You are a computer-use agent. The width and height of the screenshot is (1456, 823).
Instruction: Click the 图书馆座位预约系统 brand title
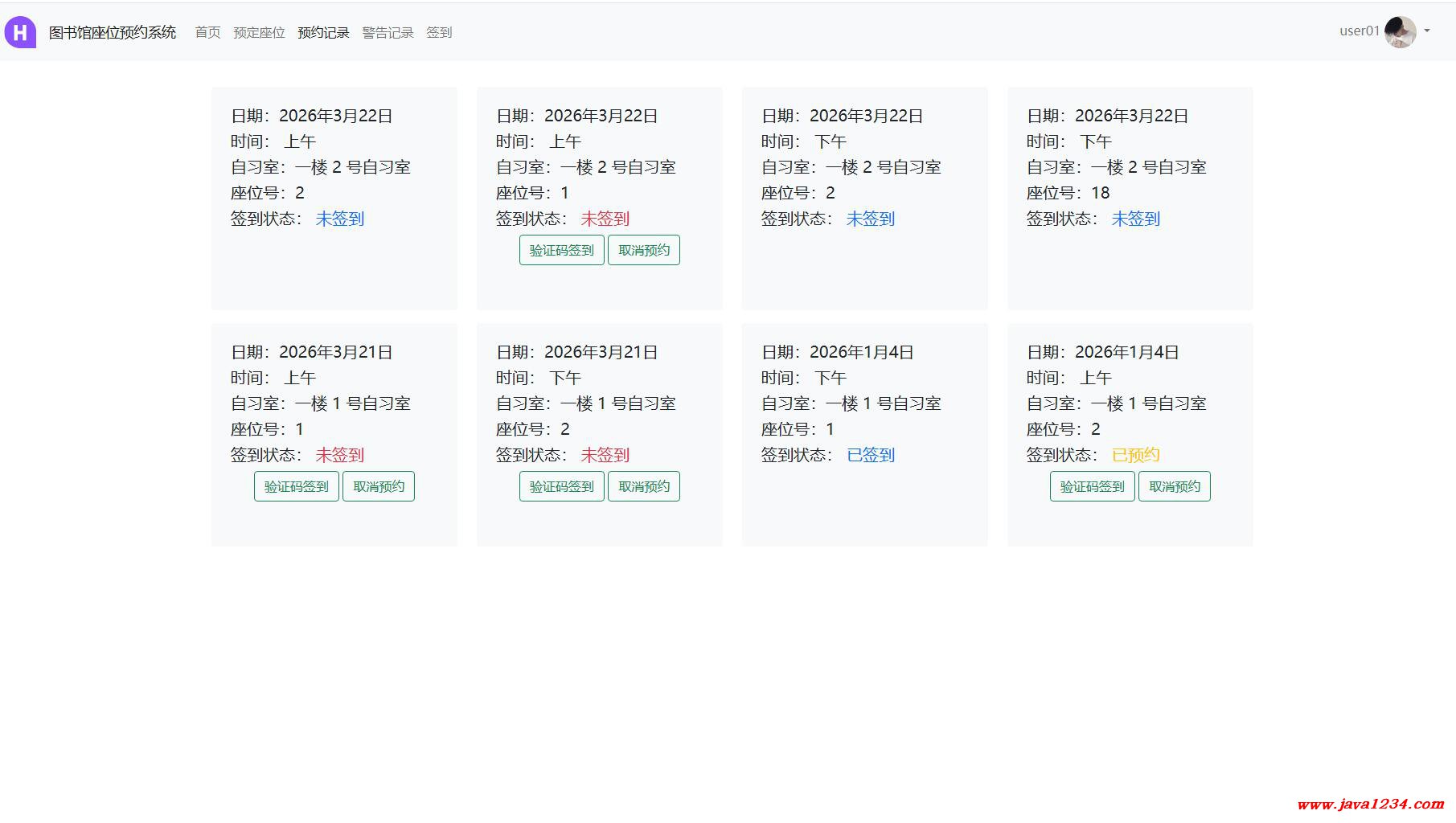pos(113,32)
